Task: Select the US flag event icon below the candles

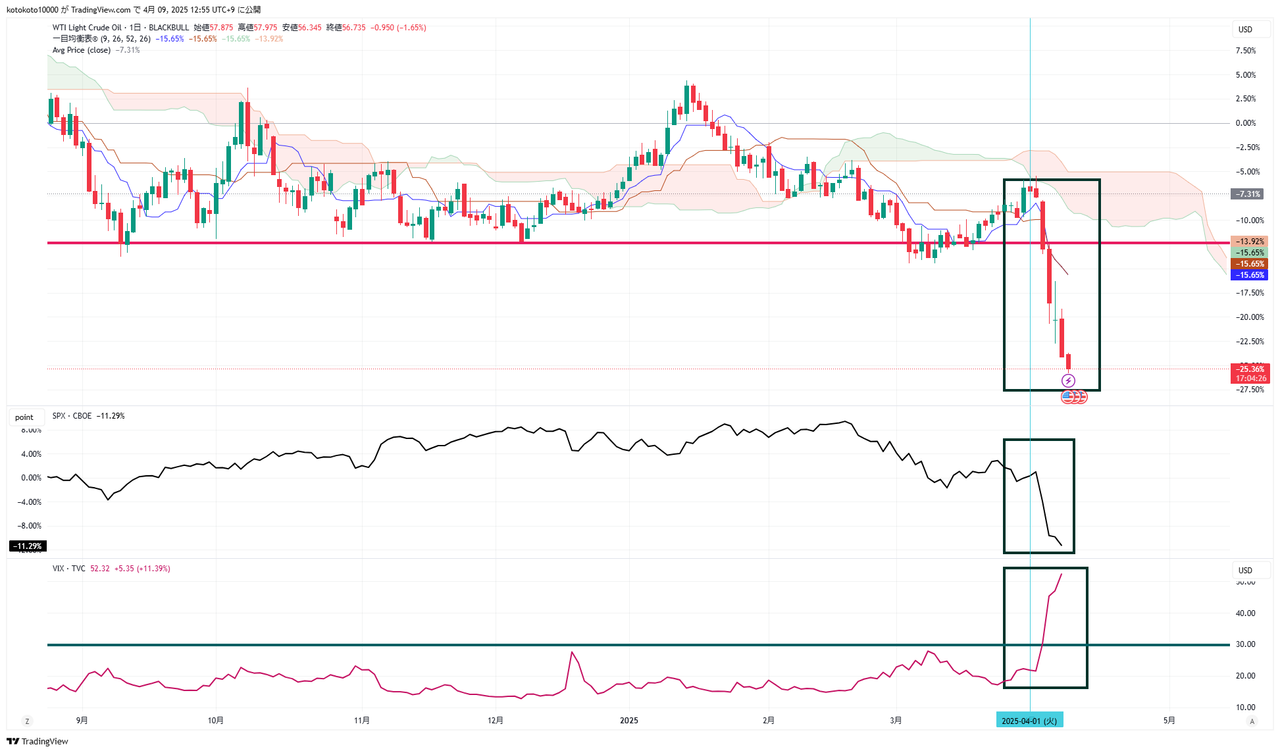Action: click(x=1066, y=397)
